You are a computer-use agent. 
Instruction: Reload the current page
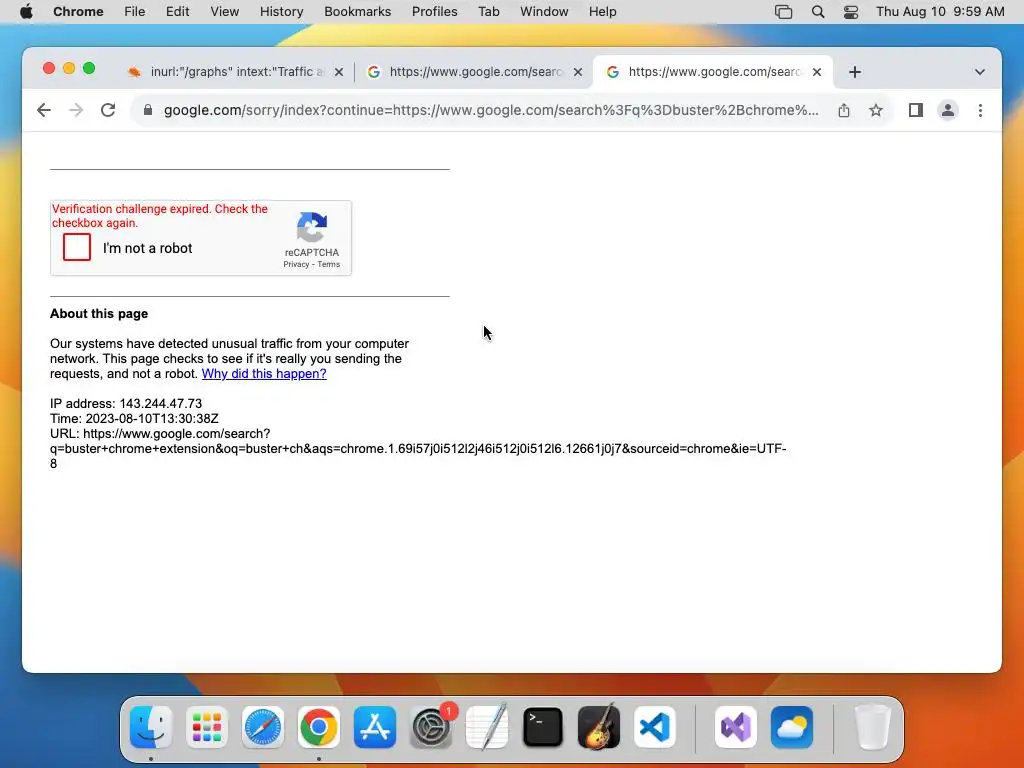tap(108, 110)
